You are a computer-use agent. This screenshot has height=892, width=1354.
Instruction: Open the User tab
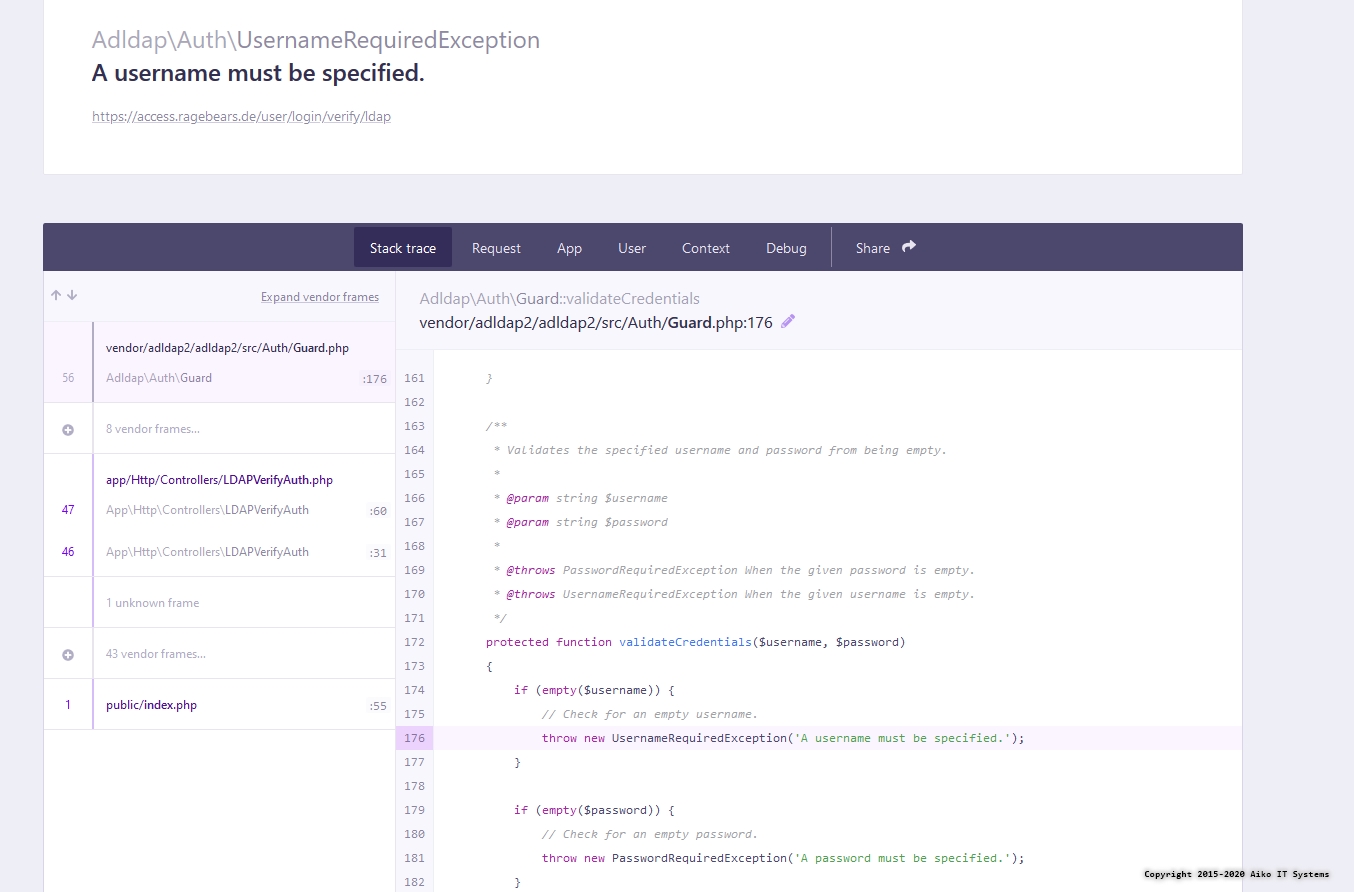(632, 247)
